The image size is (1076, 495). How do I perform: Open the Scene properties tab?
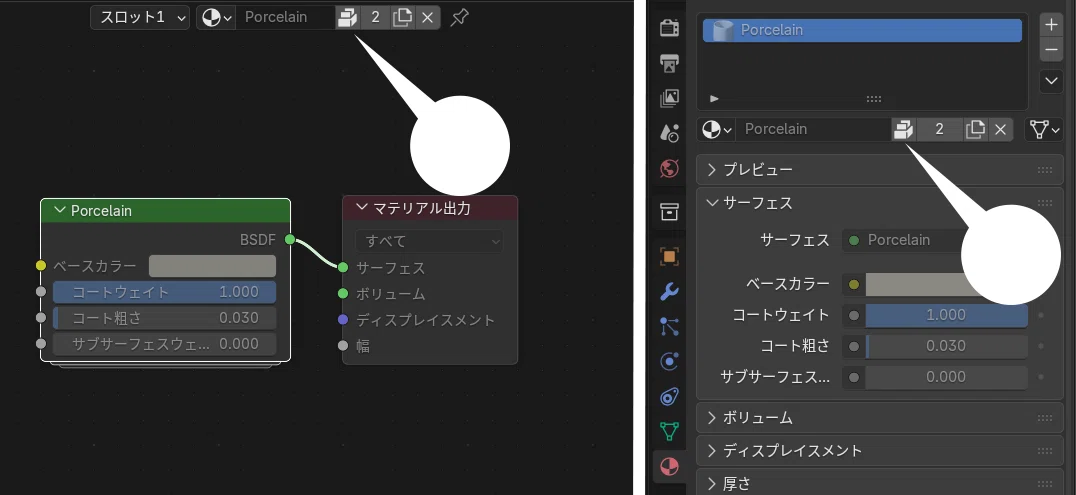coord(669,133)
